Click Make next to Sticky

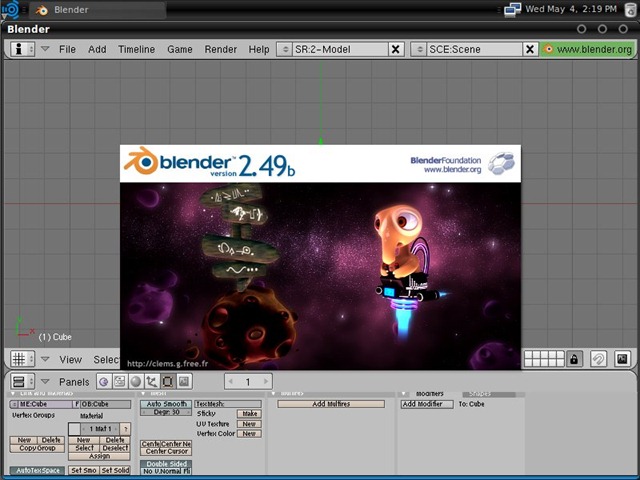[x=249, y=413]
